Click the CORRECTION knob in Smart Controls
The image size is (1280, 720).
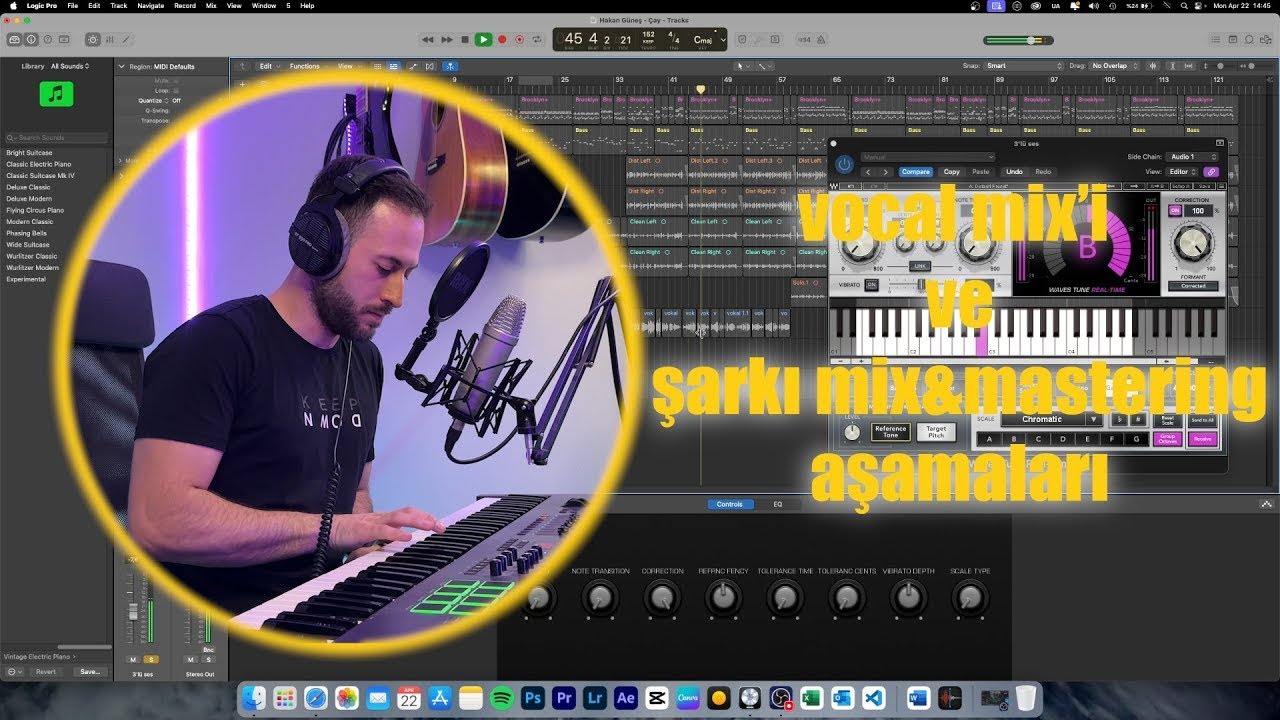tap(661, 598)
